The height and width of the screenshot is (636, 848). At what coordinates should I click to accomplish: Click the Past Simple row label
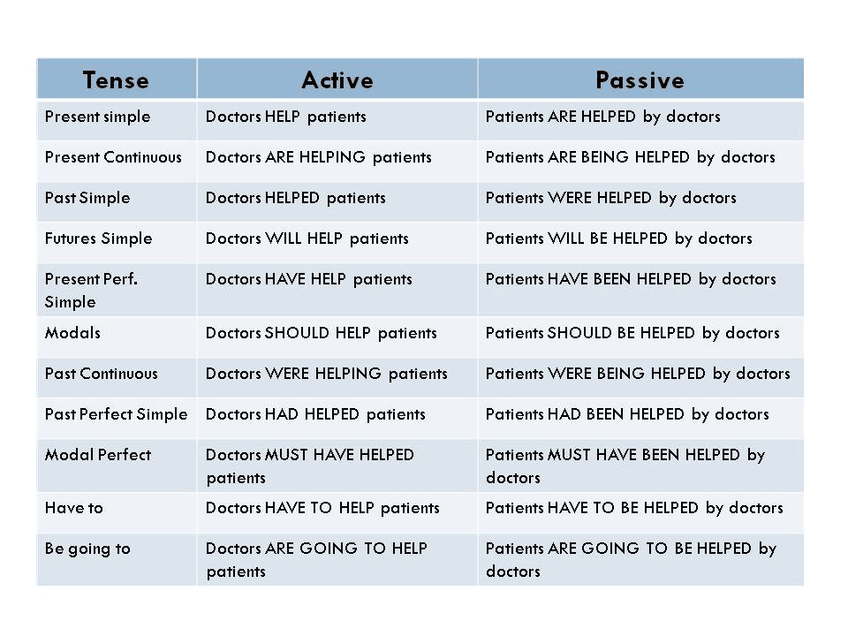(88, 198)
